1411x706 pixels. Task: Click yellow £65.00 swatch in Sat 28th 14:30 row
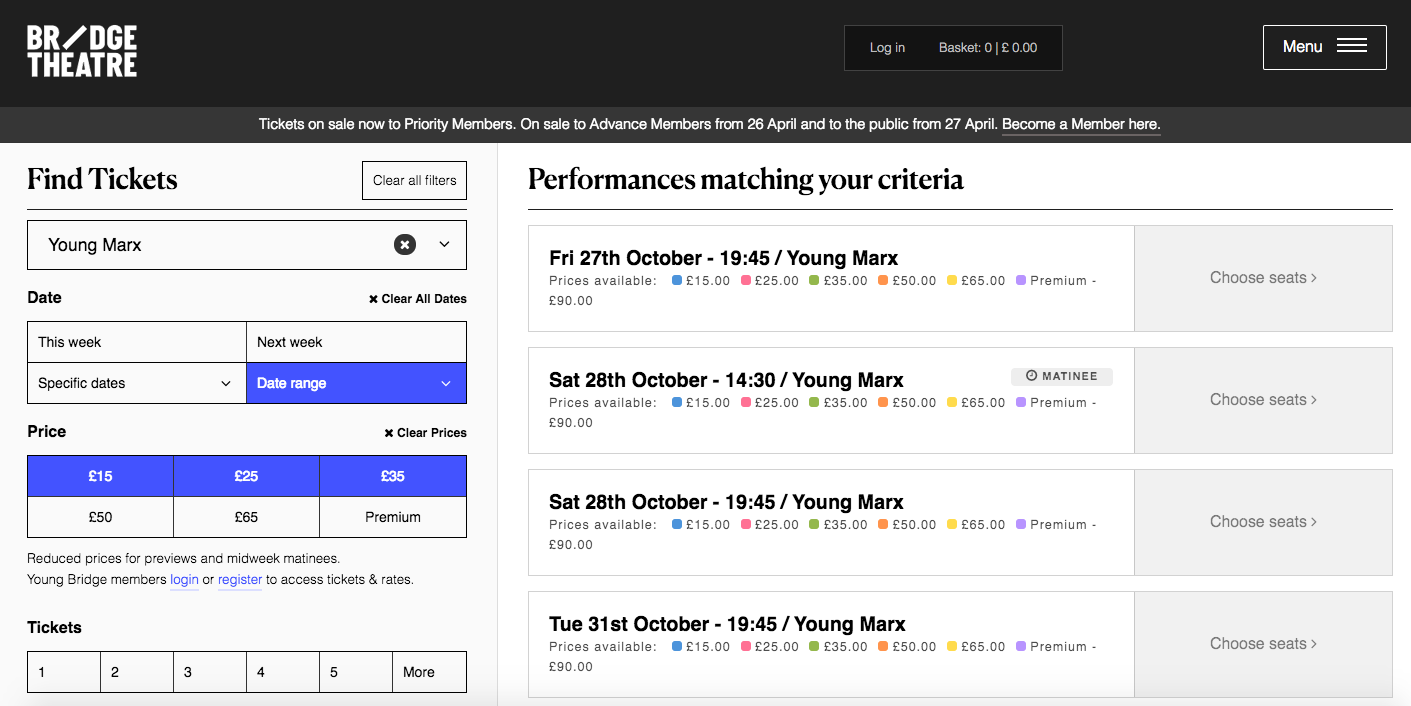point(952,403)
